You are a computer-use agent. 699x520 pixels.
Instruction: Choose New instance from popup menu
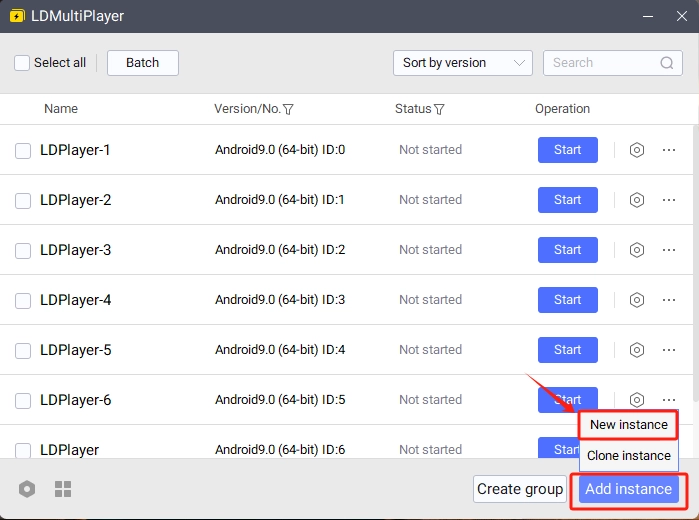[629, 425]
